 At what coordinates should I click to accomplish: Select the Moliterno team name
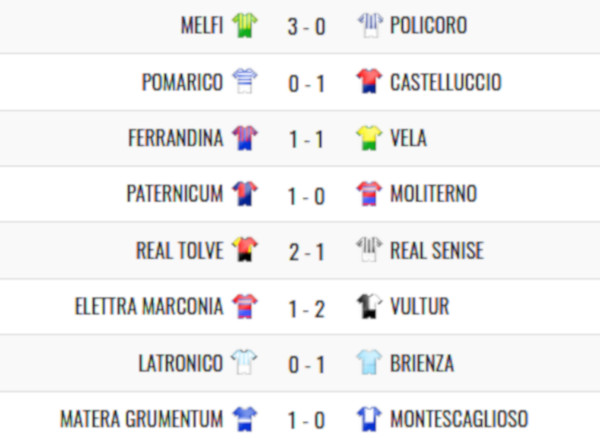click(433, 194)
